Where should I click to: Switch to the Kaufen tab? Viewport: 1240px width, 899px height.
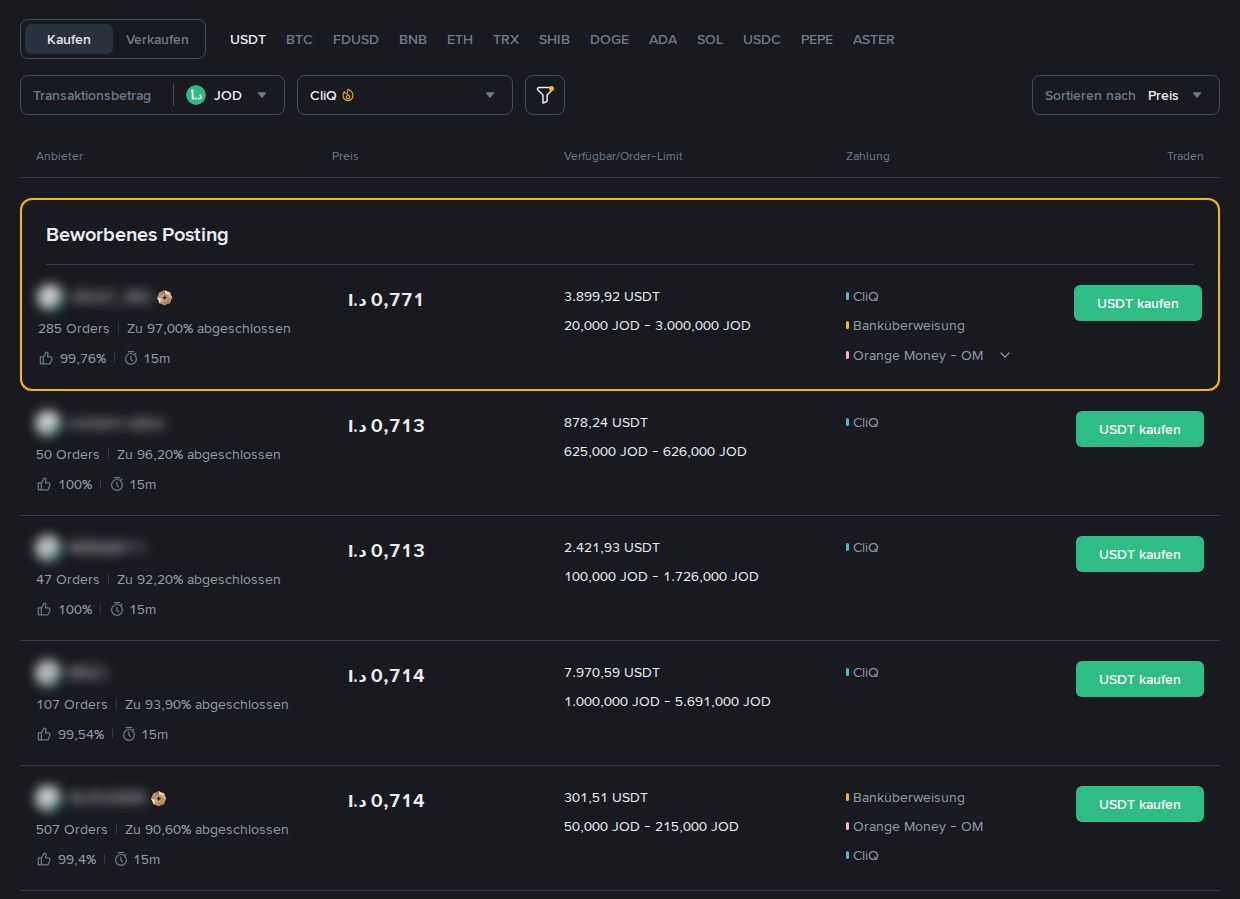click(69, 40)
